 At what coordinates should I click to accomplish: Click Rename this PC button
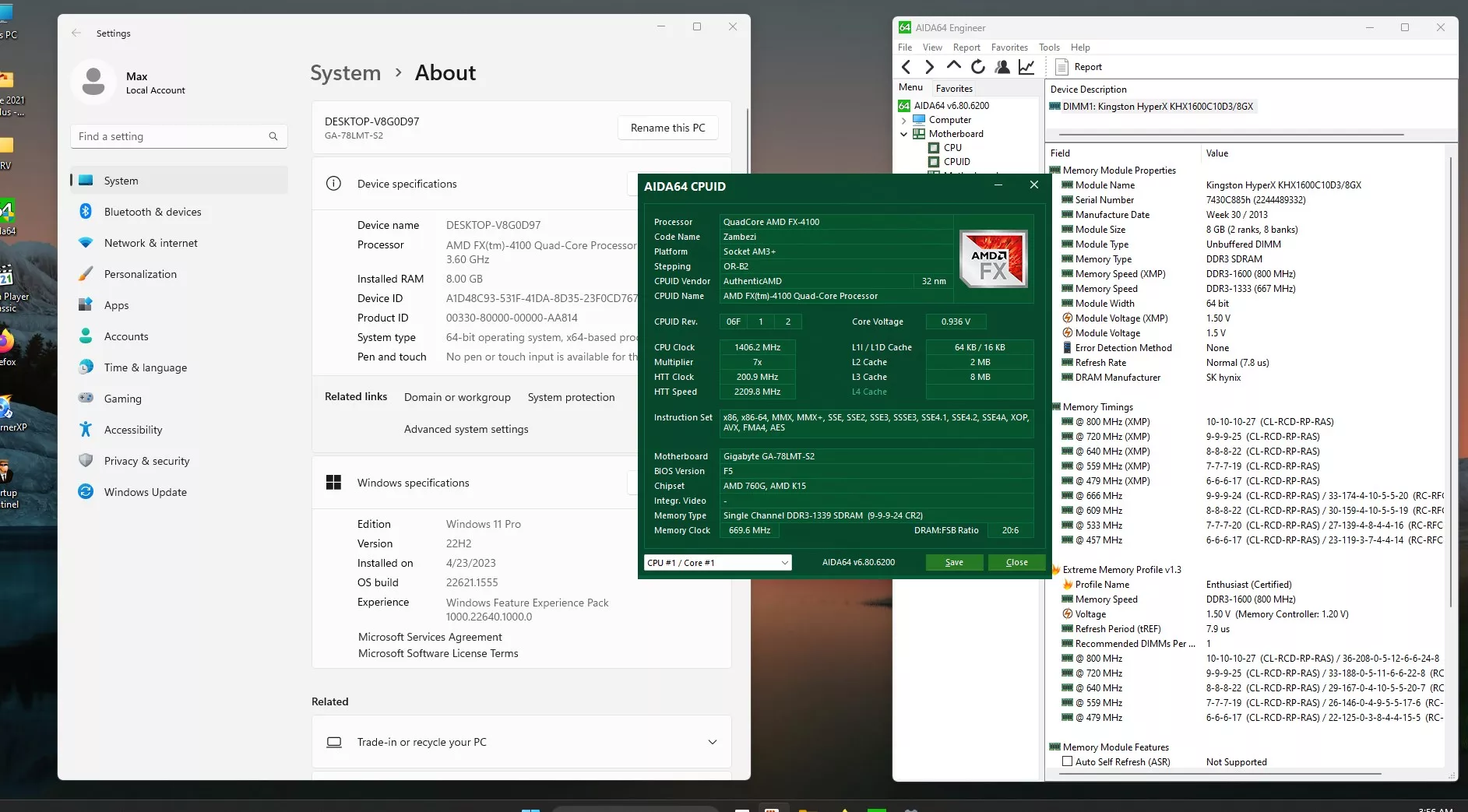point(668,128)
